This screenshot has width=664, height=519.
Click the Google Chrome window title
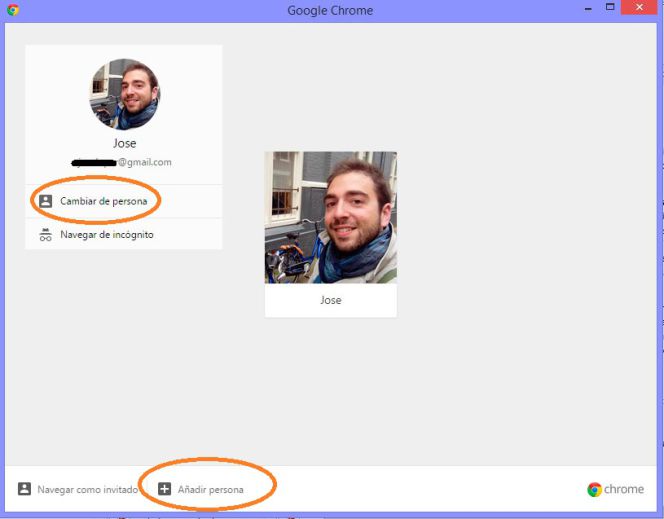pos(330,11)
